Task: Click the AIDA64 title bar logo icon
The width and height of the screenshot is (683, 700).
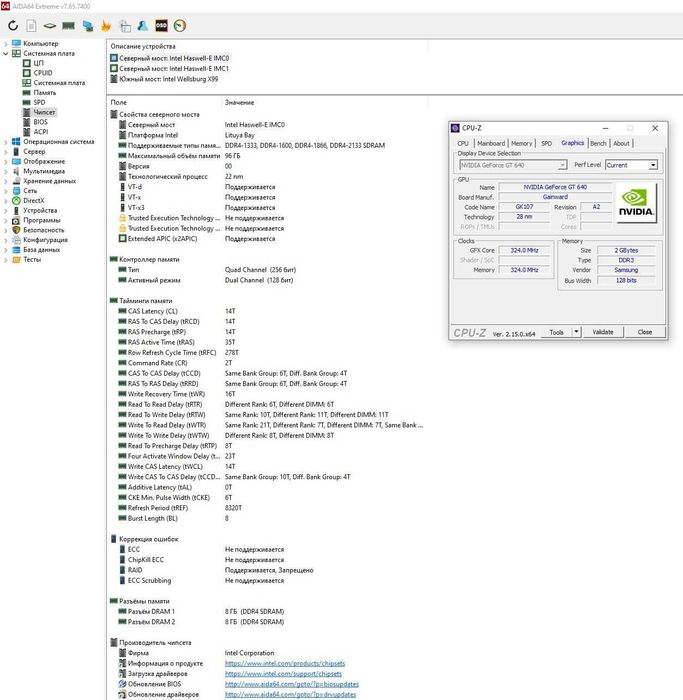Action: (5, 5)
